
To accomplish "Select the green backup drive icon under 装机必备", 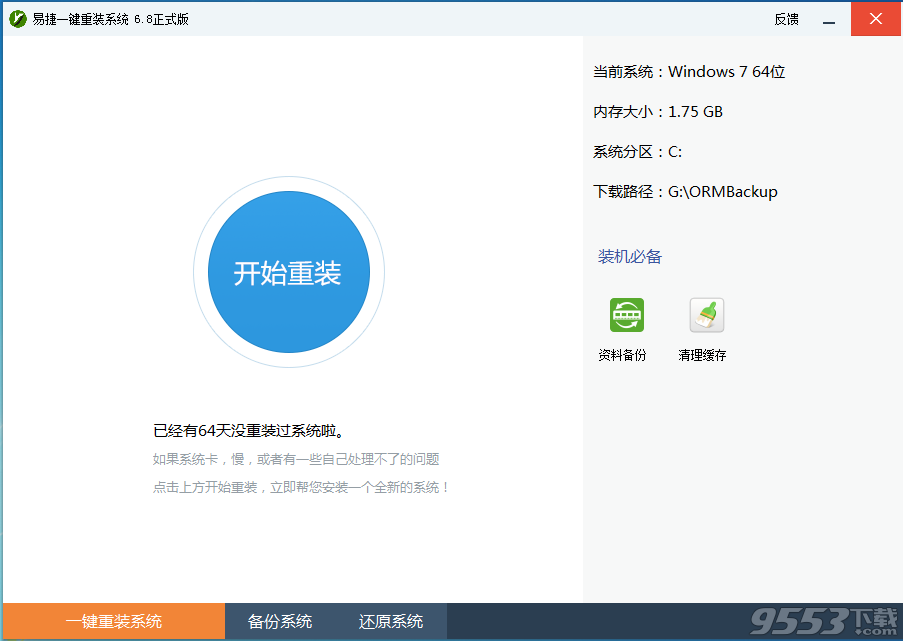I will pos(627,314).
